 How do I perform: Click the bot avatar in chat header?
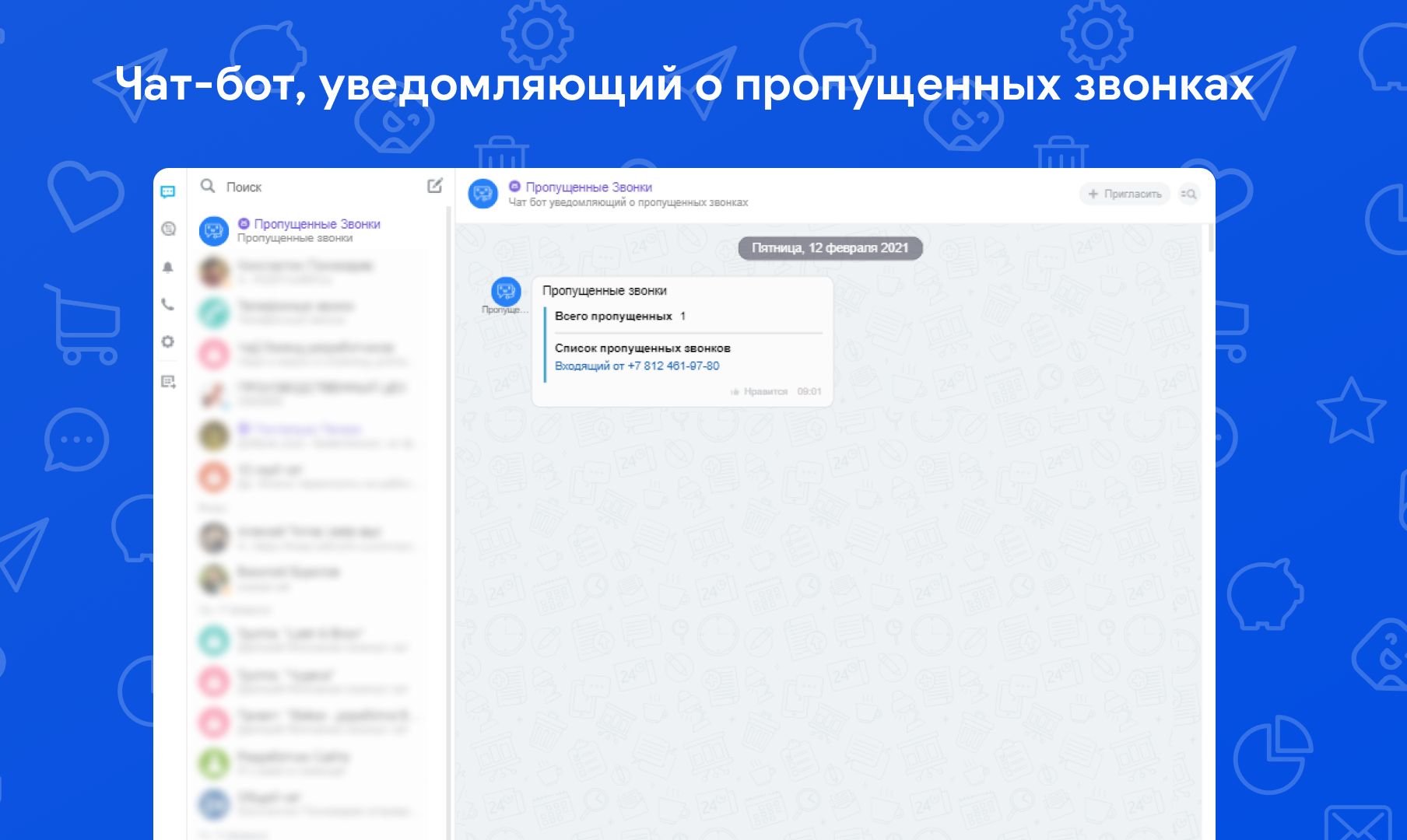482,194
